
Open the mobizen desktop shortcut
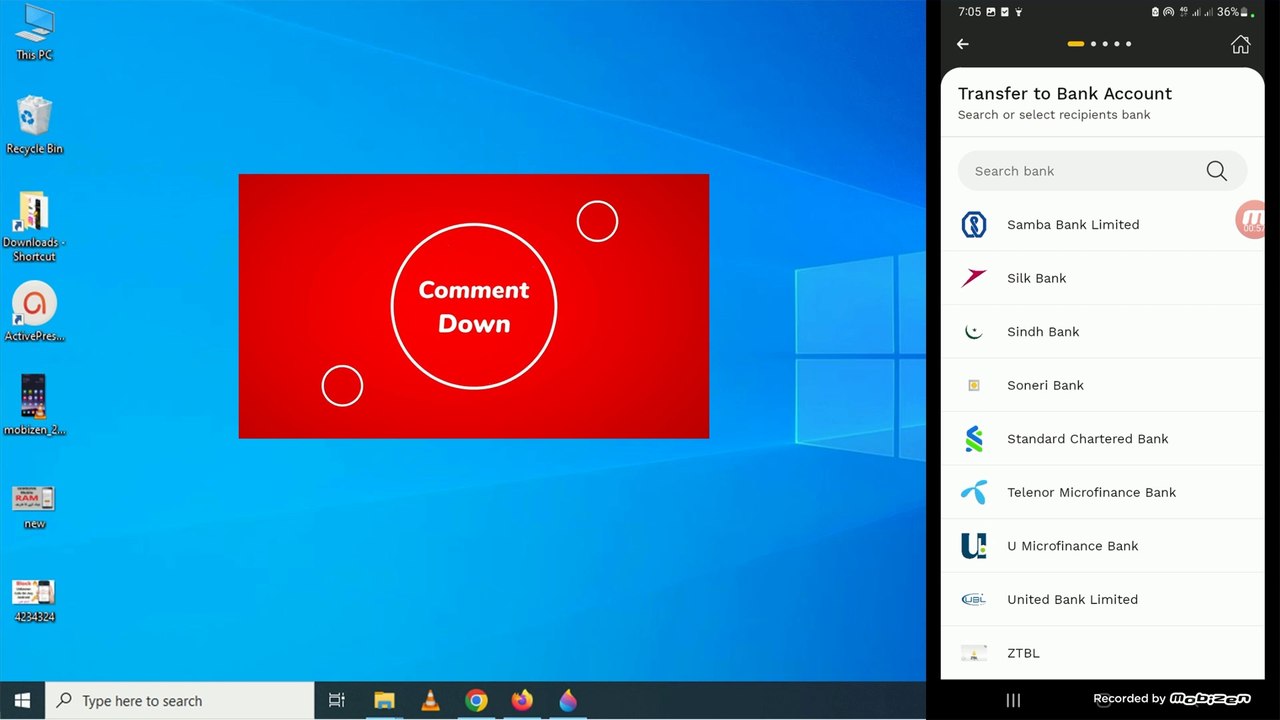point(34,405)
